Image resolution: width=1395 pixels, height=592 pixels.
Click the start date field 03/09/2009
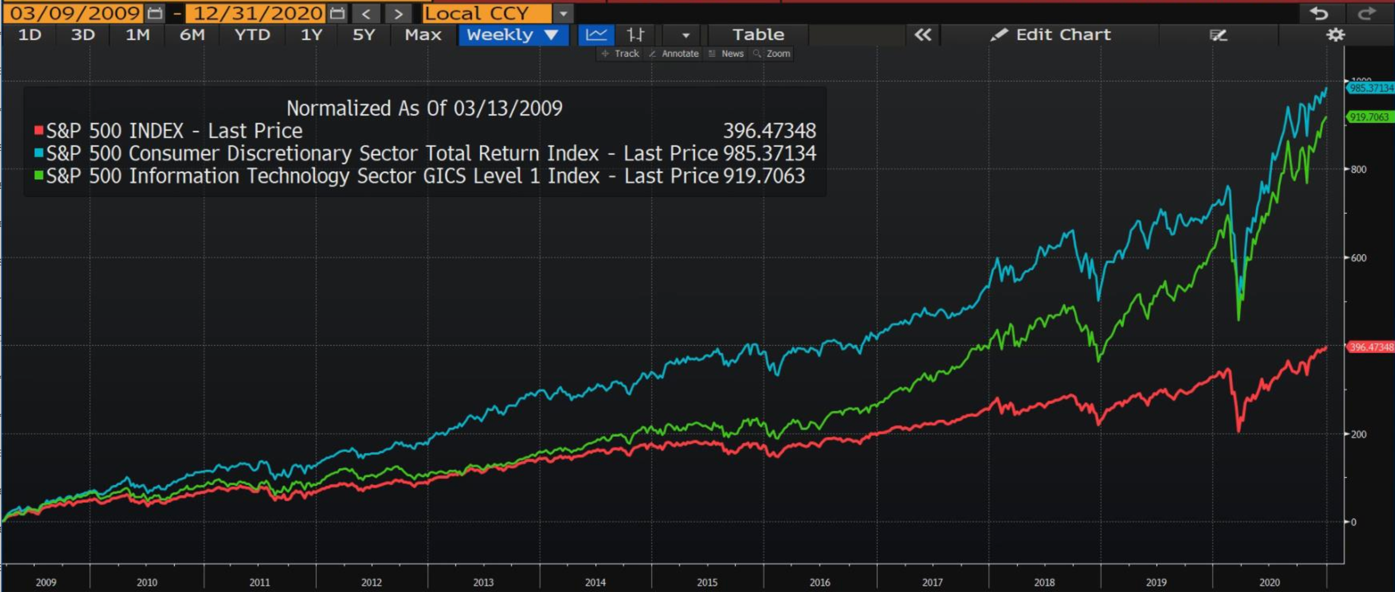pyautogui.click(x=74, y=13)
